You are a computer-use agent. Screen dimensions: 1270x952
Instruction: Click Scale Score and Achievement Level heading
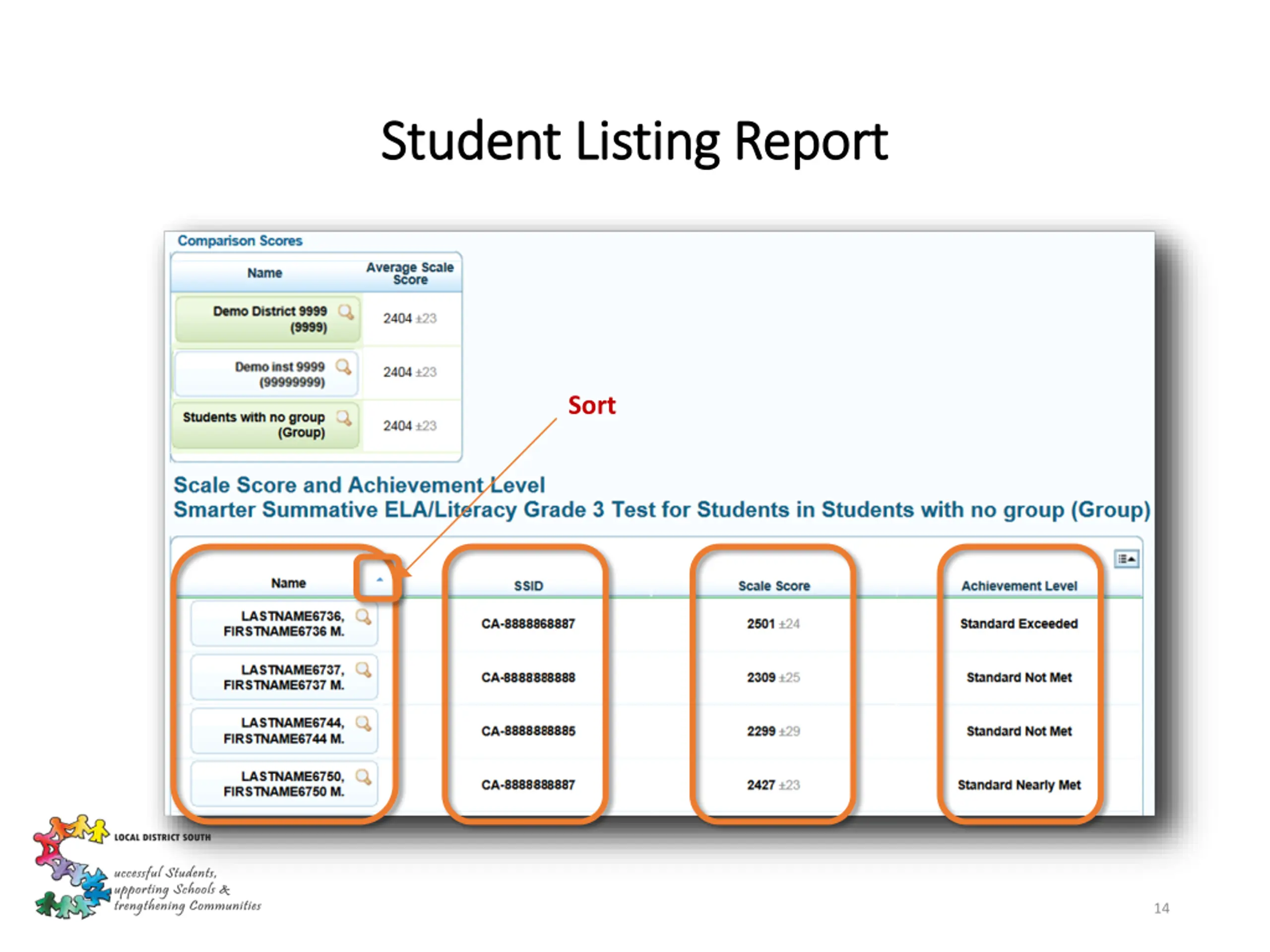359,485
